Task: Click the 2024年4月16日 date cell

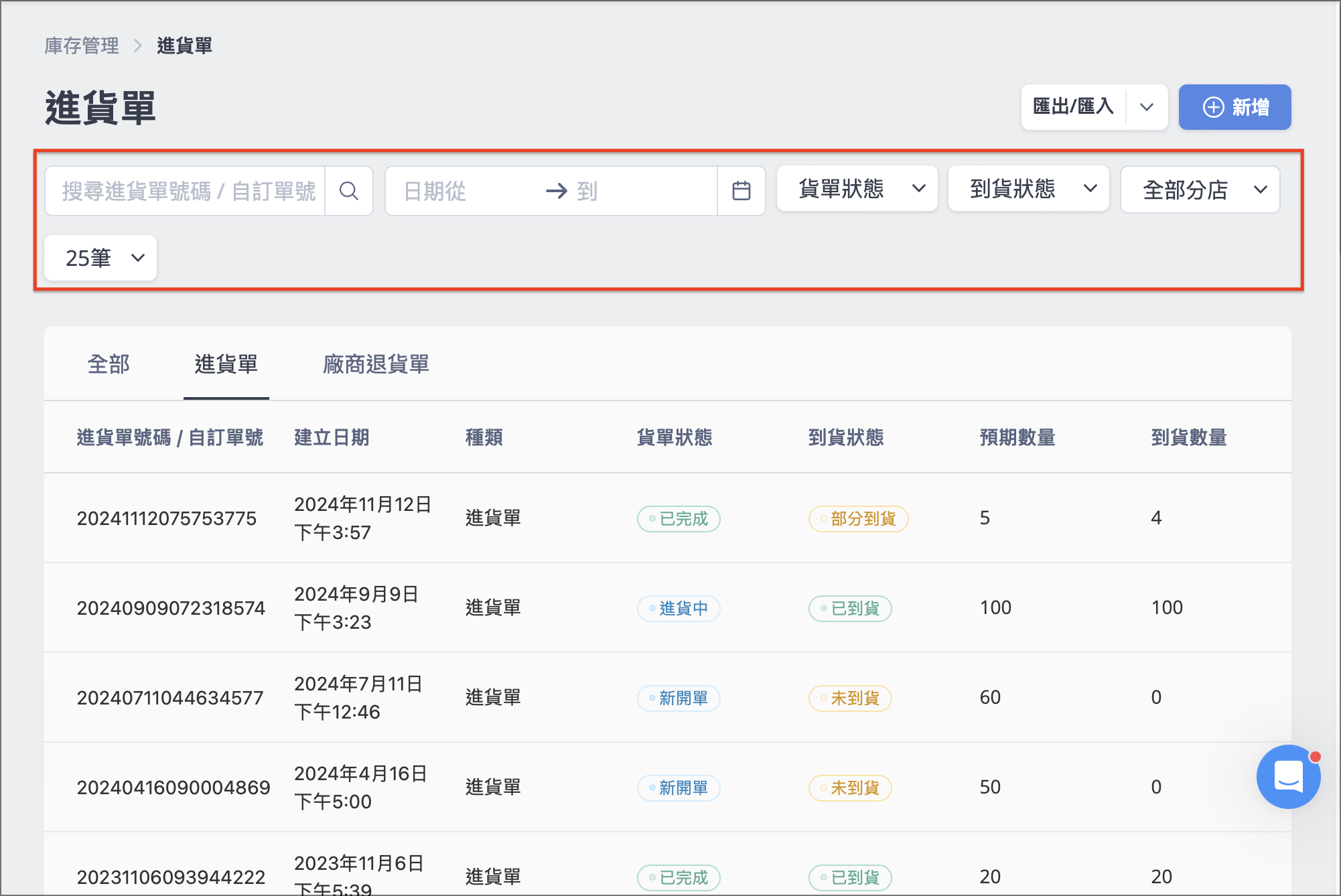Action: (x=360, y=788)
